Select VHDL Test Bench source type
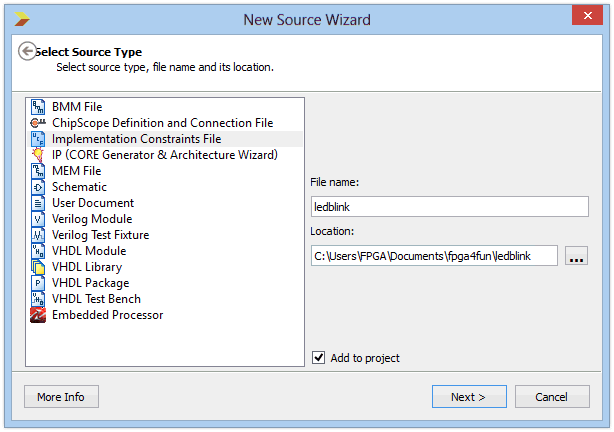Viewport: 614px width, 432px height. [x=96, y=299]
